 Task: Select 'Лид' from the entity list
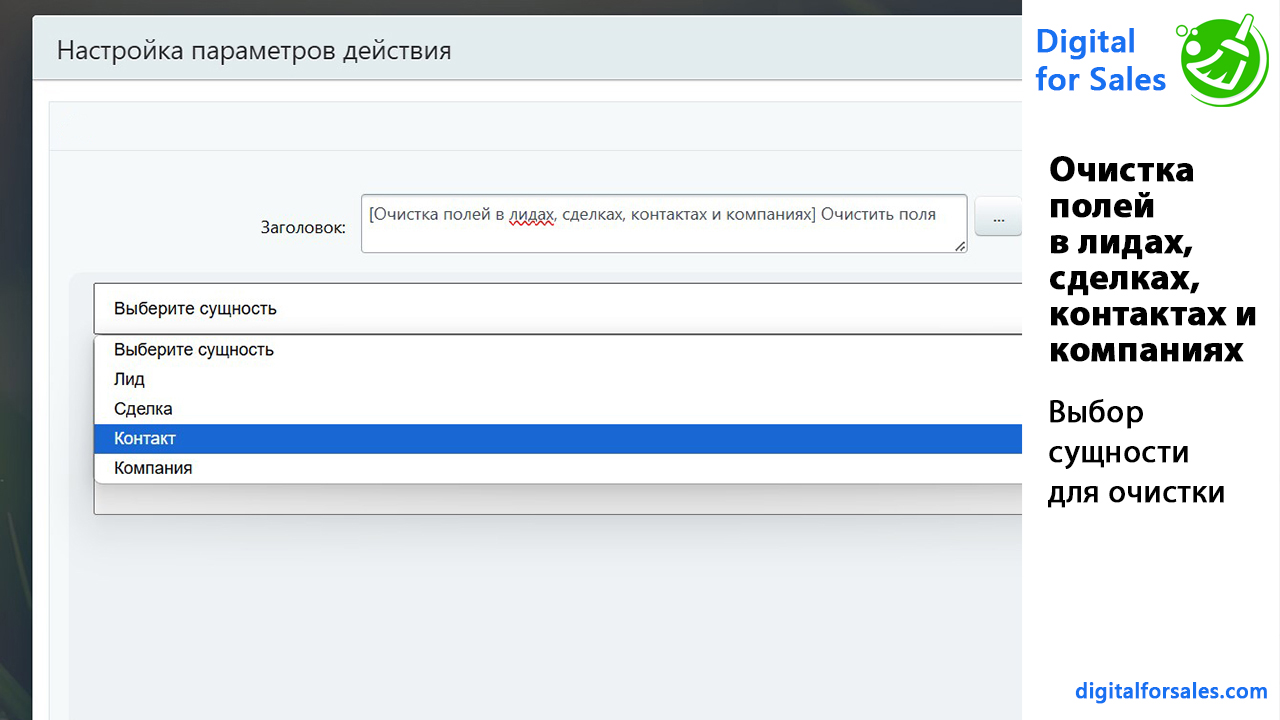point(130,380)
